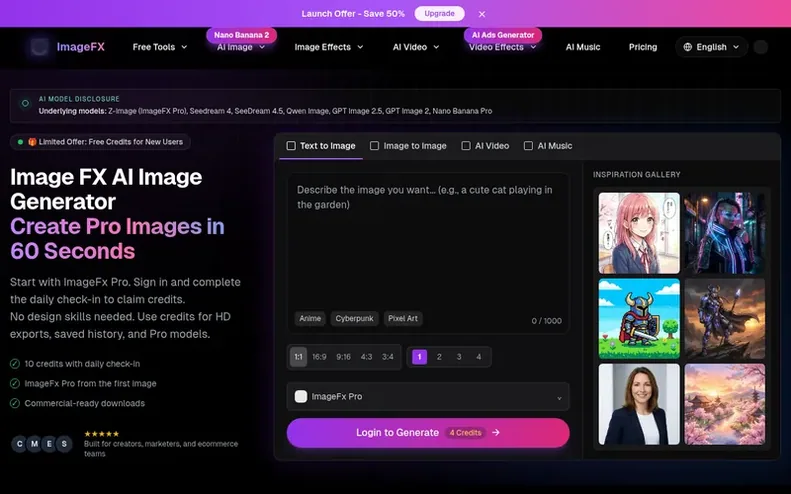Viewport: 791px width, 494px height.
Task: Click the Nano Banana 2 badge
Action: [242, 35]
